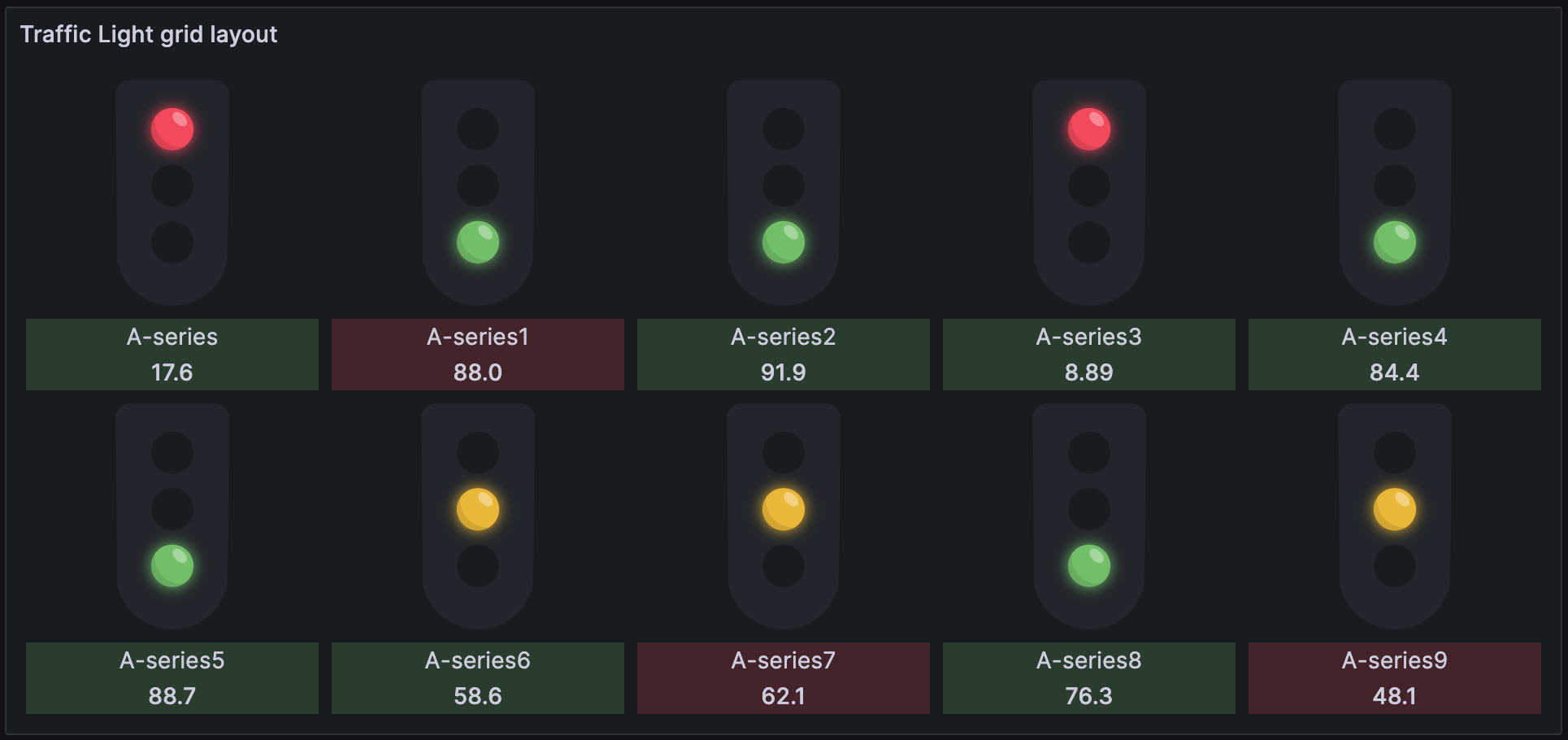The height and width of the screenshot is (740, 1568).
Task: Select the red A-series7 label 62.1
Action: (x=784, y=678)
